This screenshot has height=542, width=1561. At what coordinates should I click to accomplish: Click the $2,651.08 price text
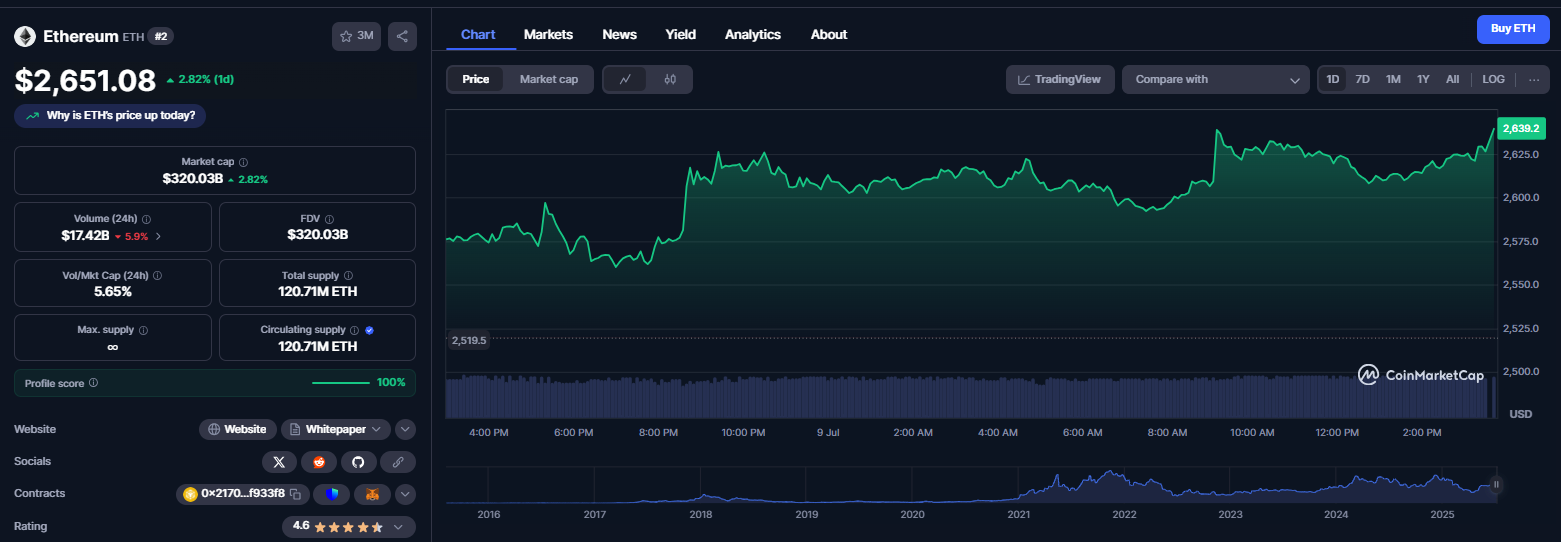(x=85, y=80)
